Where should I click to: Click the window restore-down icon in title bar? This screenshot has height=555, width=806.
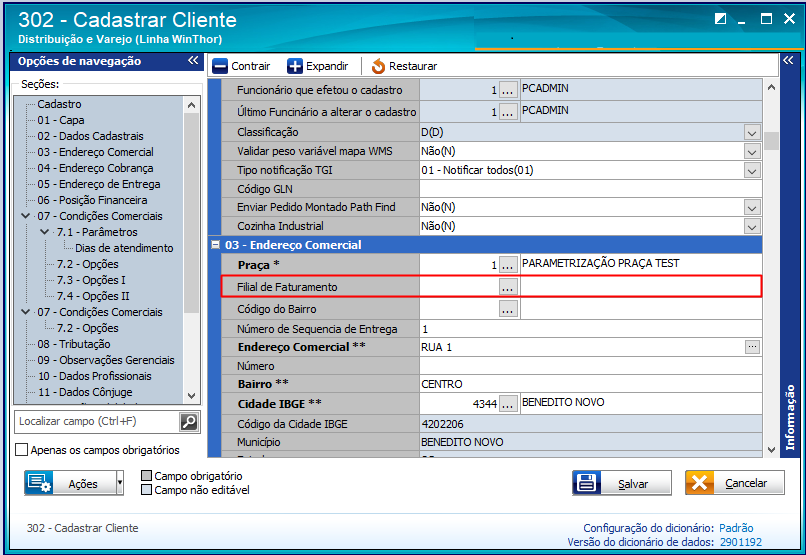[x=721, y=19]
